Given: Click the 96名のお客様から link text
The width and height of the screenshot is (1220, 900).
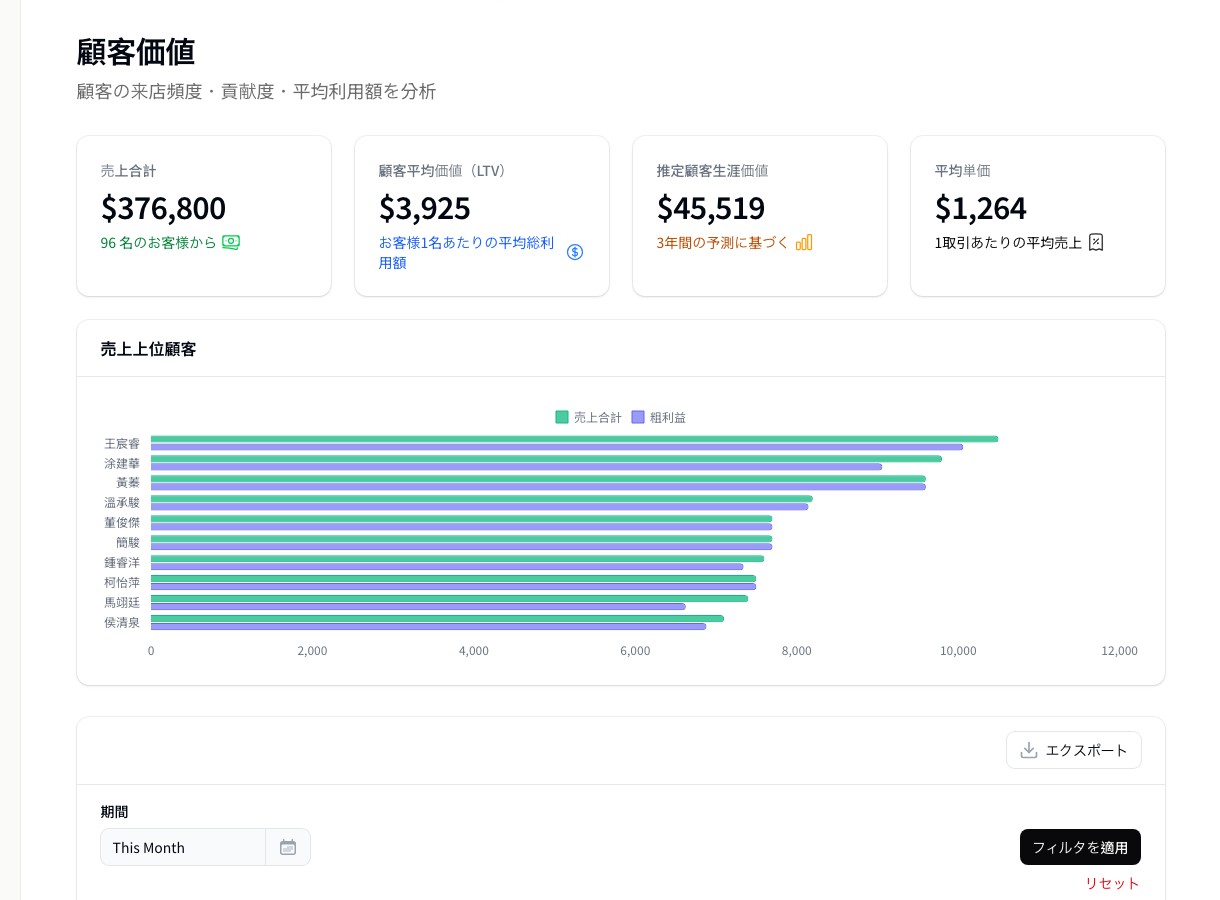Looking at the screenshot, I should [x=158, y=242].
